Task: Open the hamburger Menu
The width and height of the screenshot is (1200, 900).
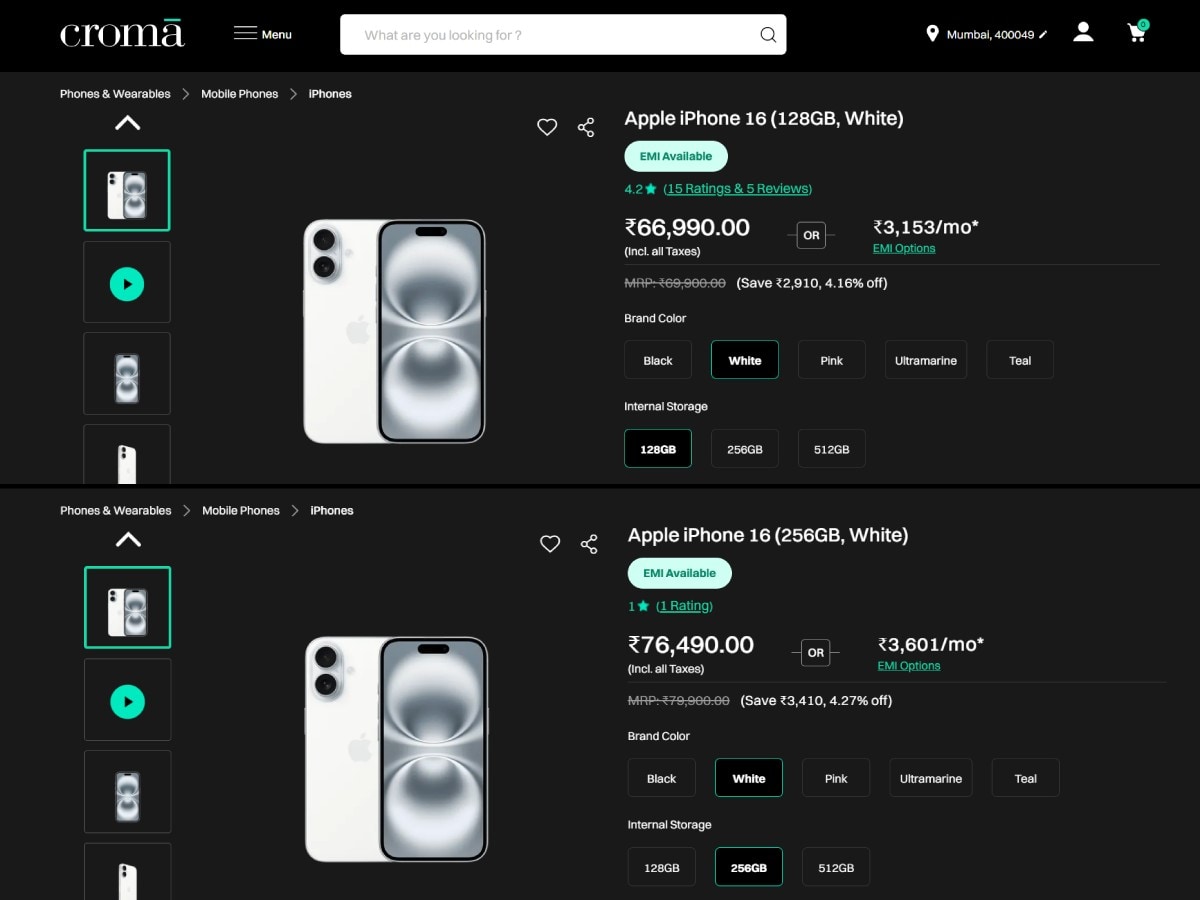Action: (262, 34)
